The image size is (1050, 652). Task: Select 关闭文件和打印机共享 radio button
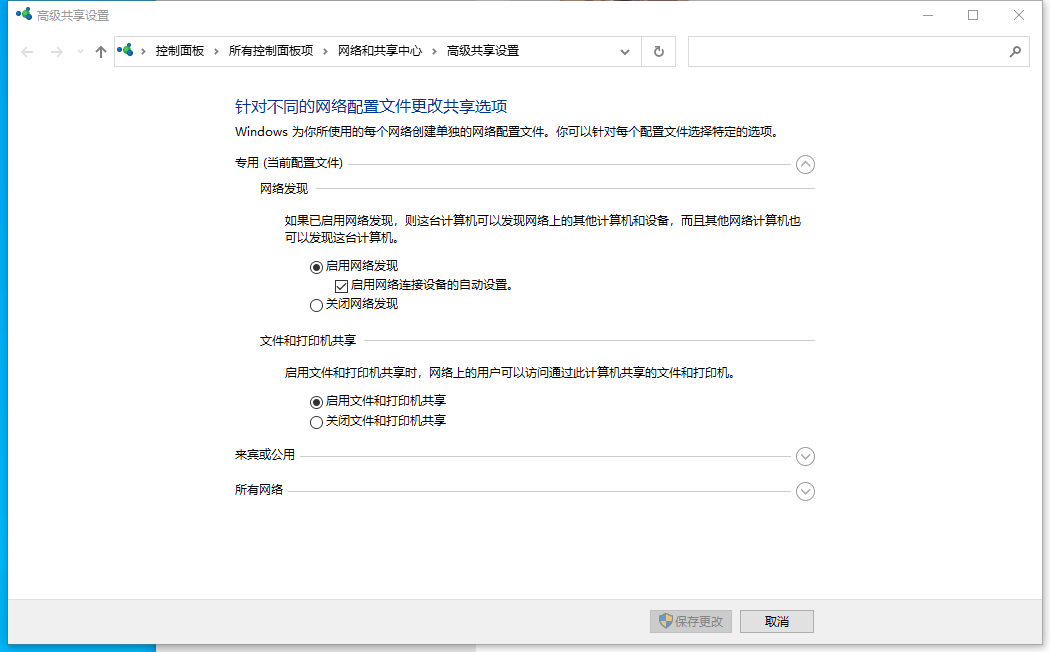click(x=317, y=422)
